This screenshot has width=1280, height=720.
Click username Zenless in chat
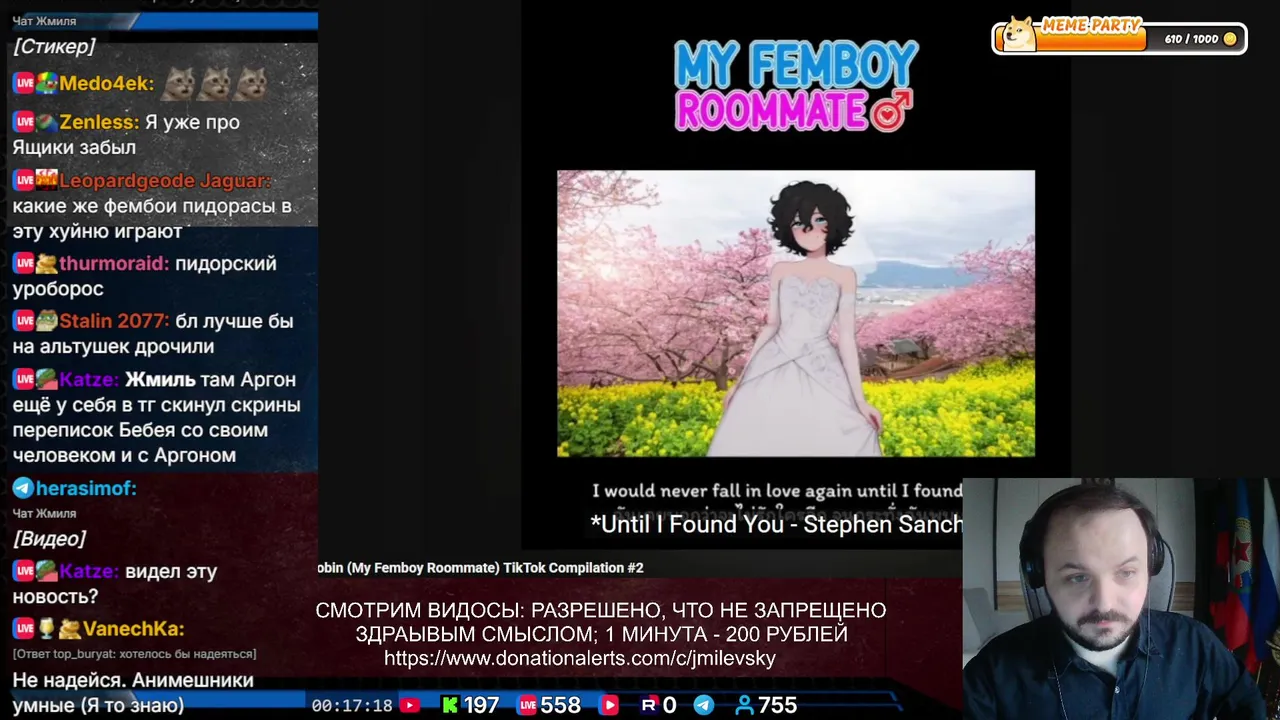point(99,122)
